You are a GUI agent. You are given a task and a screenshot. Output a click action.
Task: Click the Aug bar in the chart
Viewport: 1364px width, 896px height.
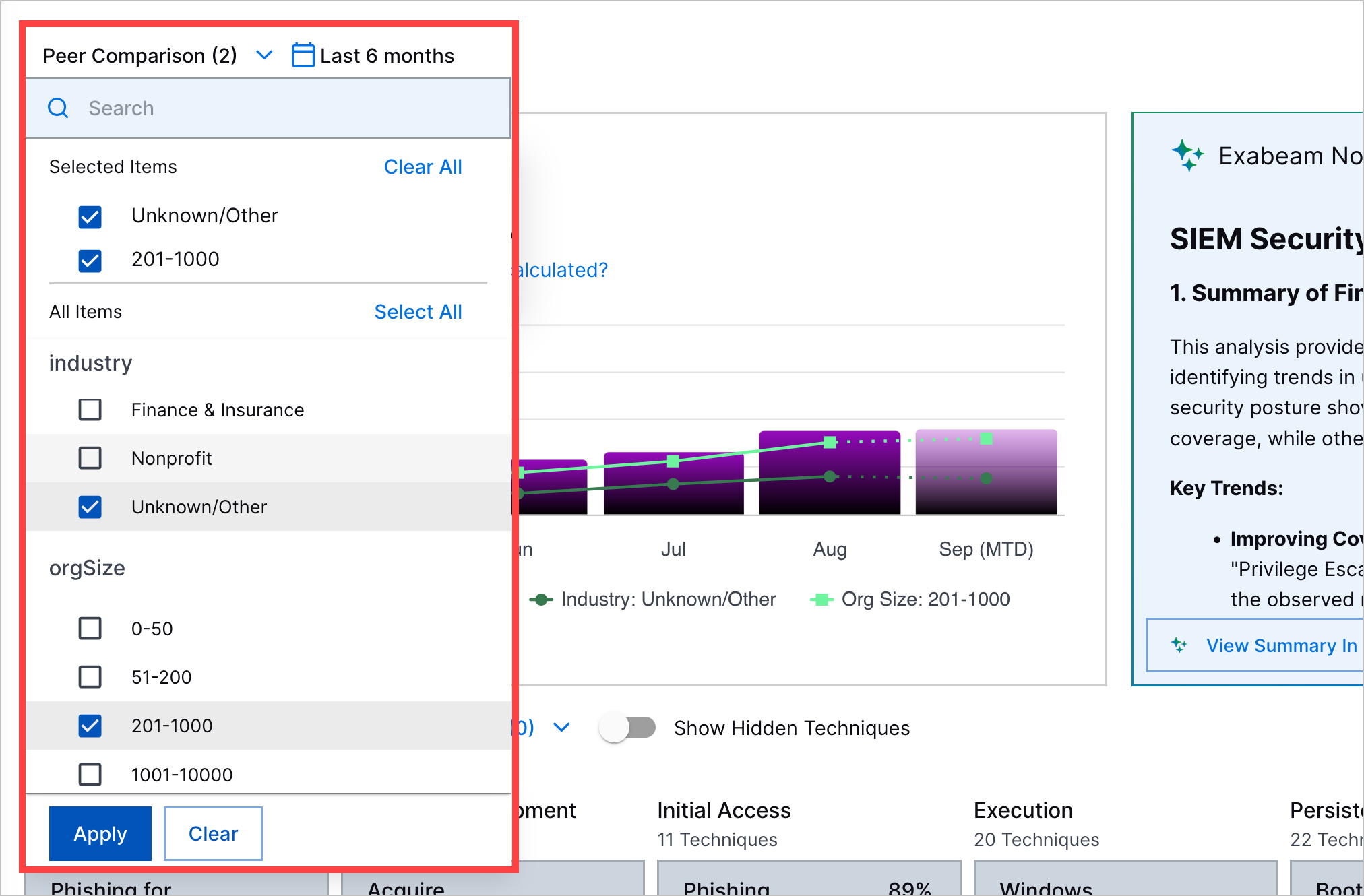click(x=830, y=472)
